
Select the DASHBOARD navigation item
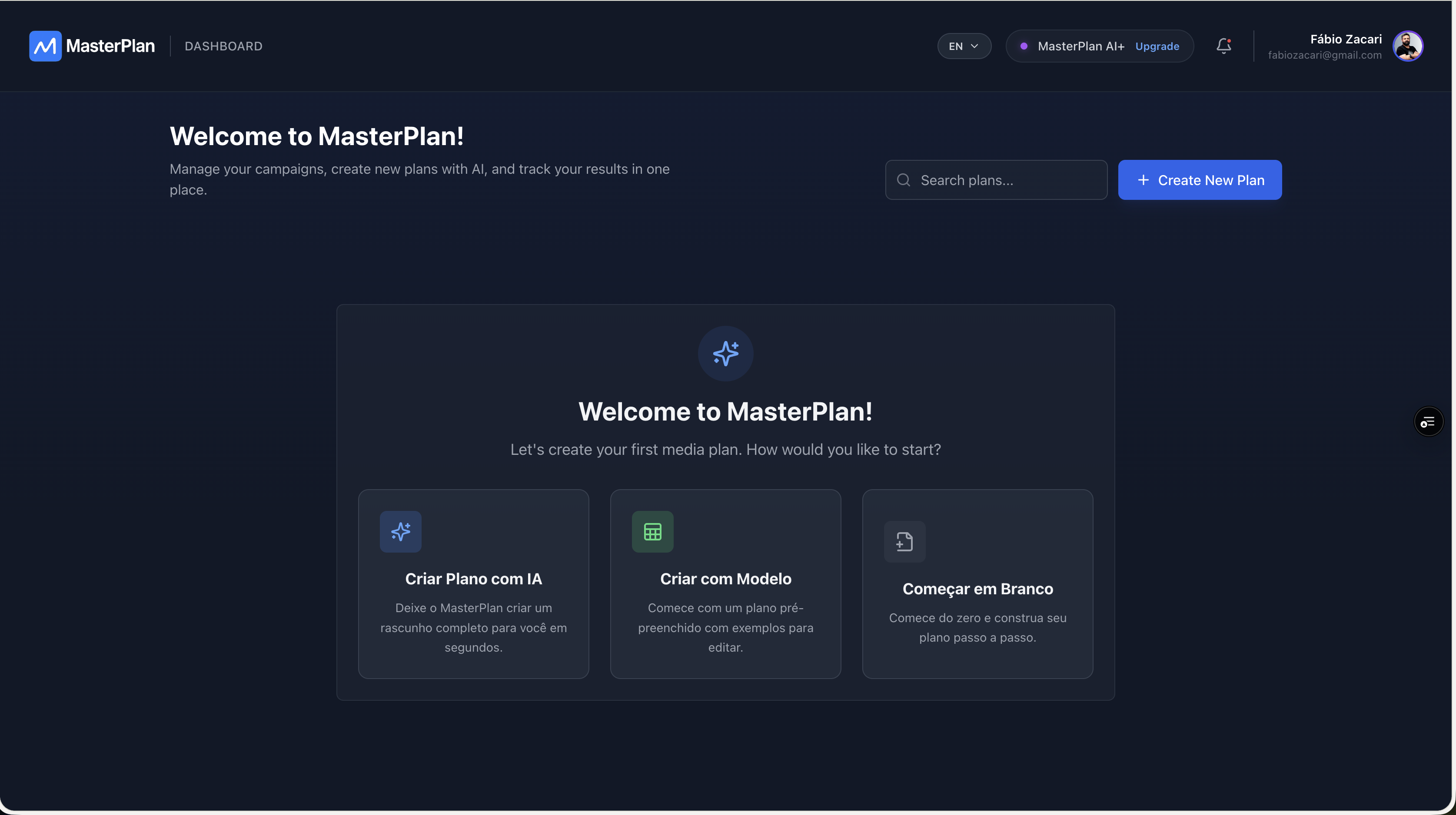click(x=223, y=46)
